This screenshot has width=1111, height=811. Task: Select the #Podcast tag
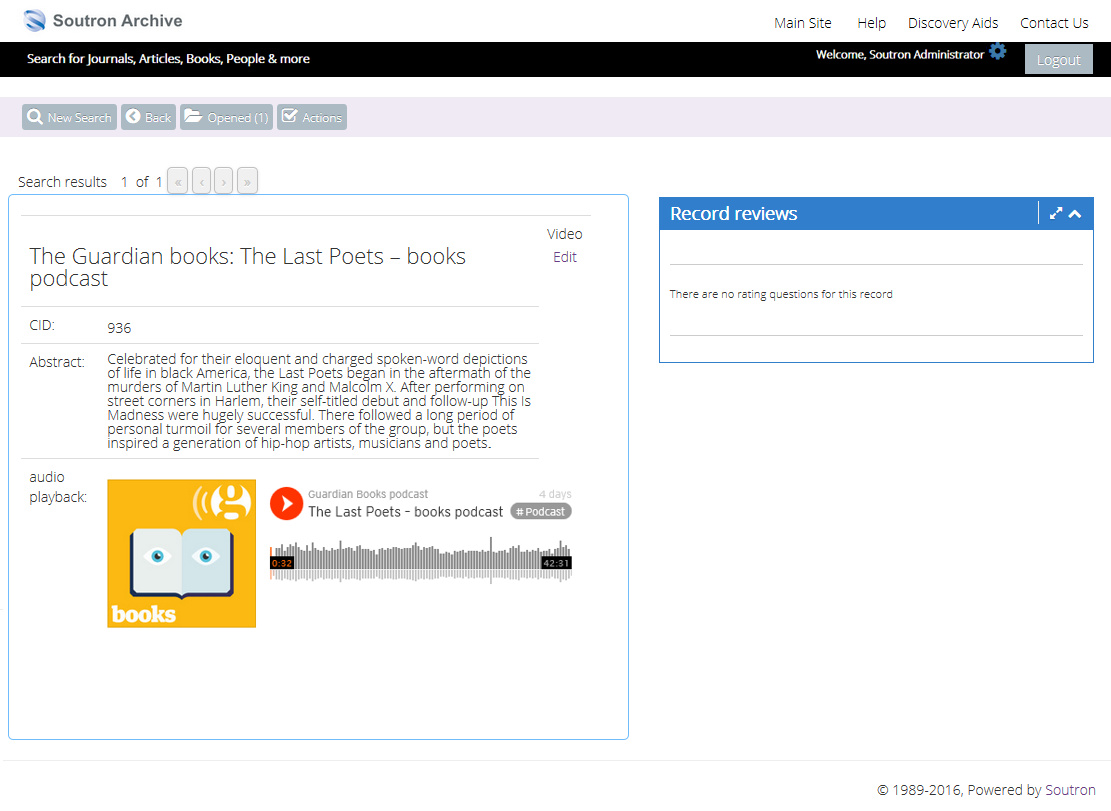coord(541,511)
